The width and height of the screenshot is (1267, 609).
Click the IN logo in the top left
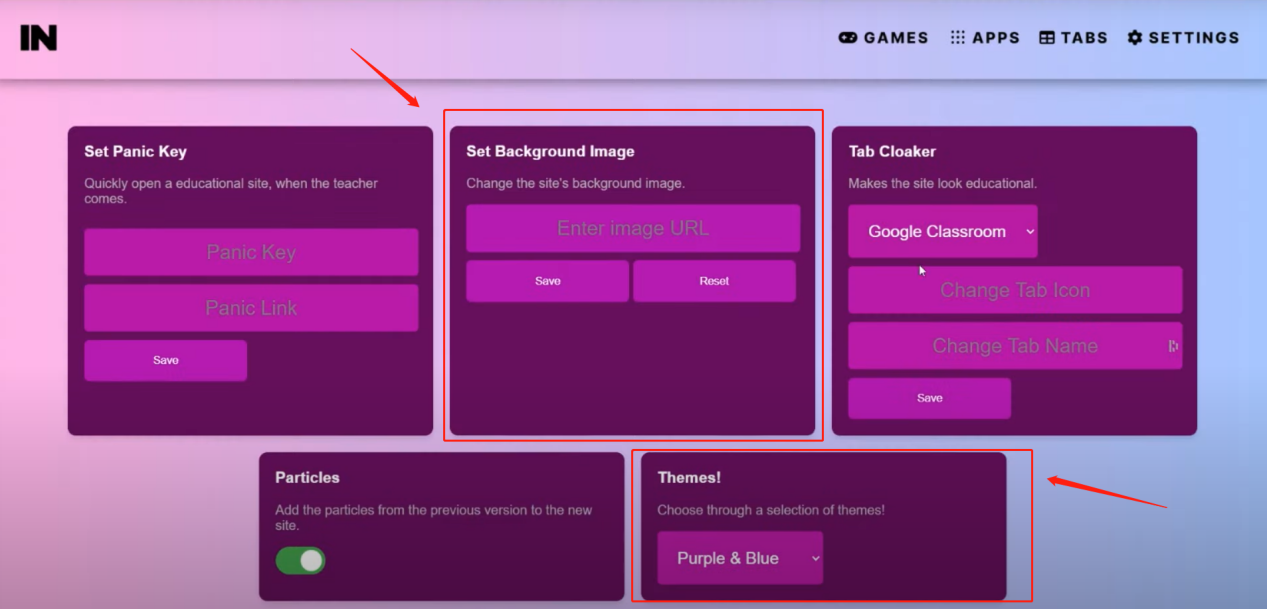pyautogui.click(x=36, y=36)
